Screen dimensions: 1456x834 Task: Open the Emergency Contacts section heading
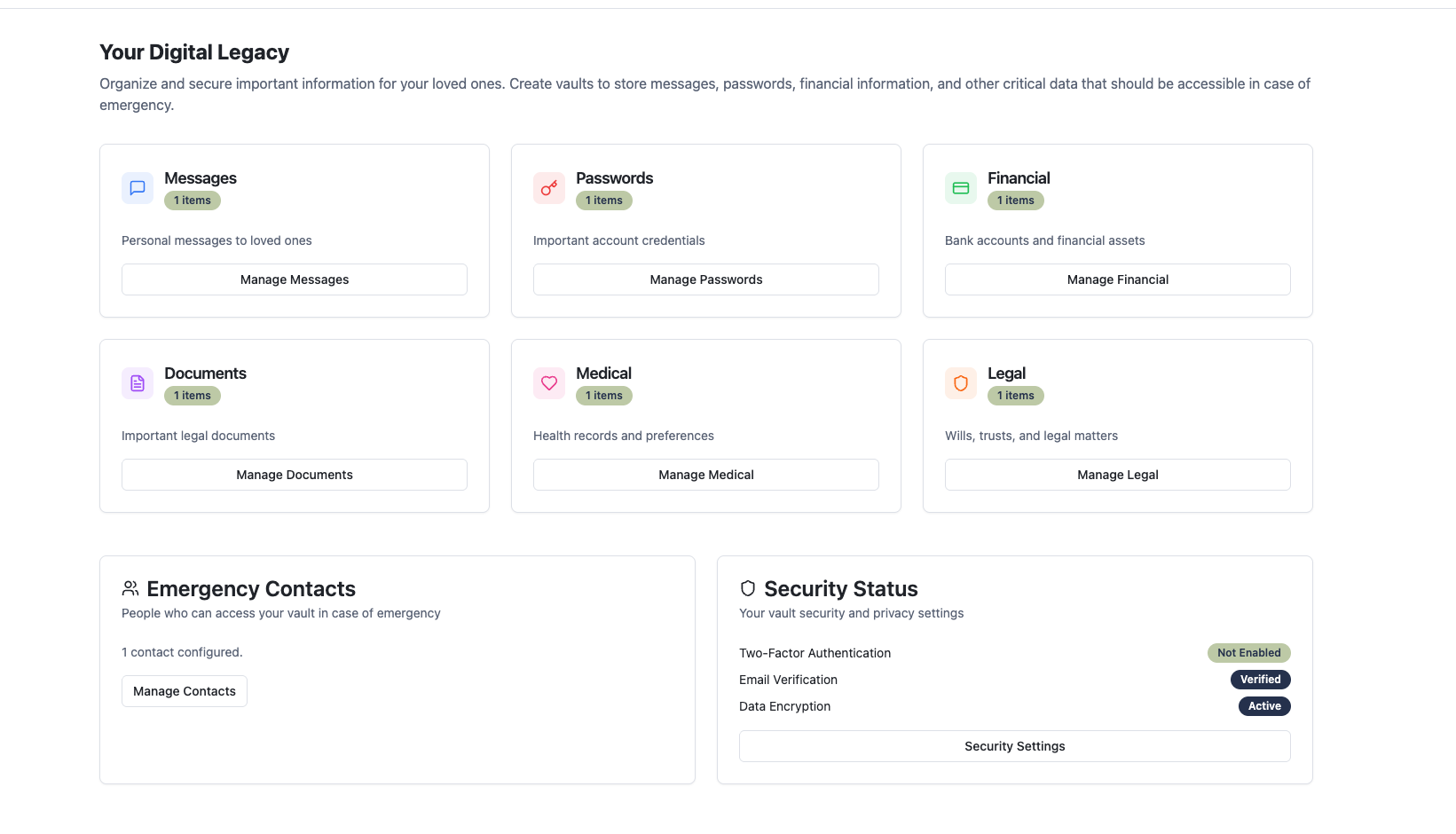point(251,588)
